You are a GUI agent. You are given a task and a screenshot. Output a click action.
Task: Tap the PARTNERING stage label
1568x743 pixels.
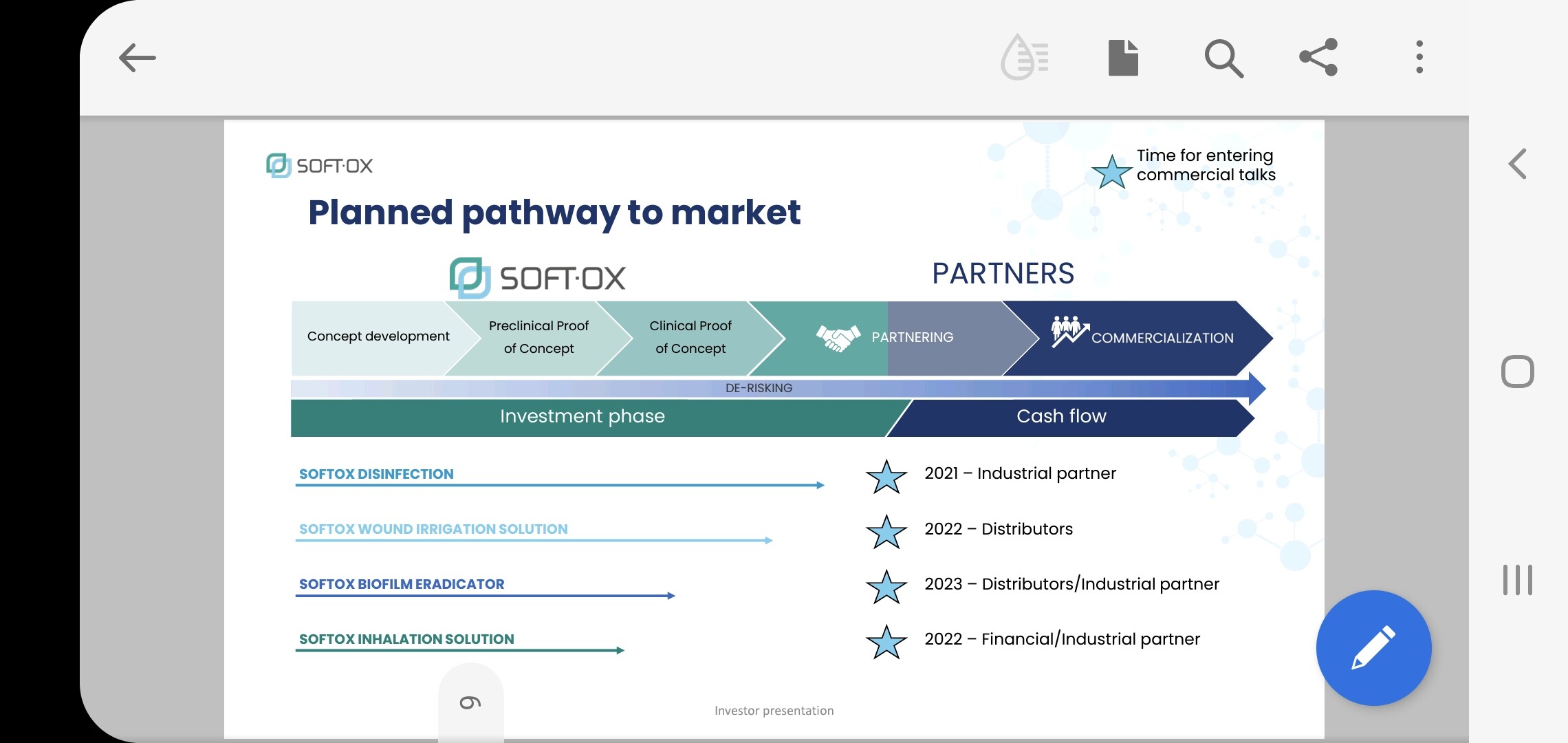[x=913, y=338]
